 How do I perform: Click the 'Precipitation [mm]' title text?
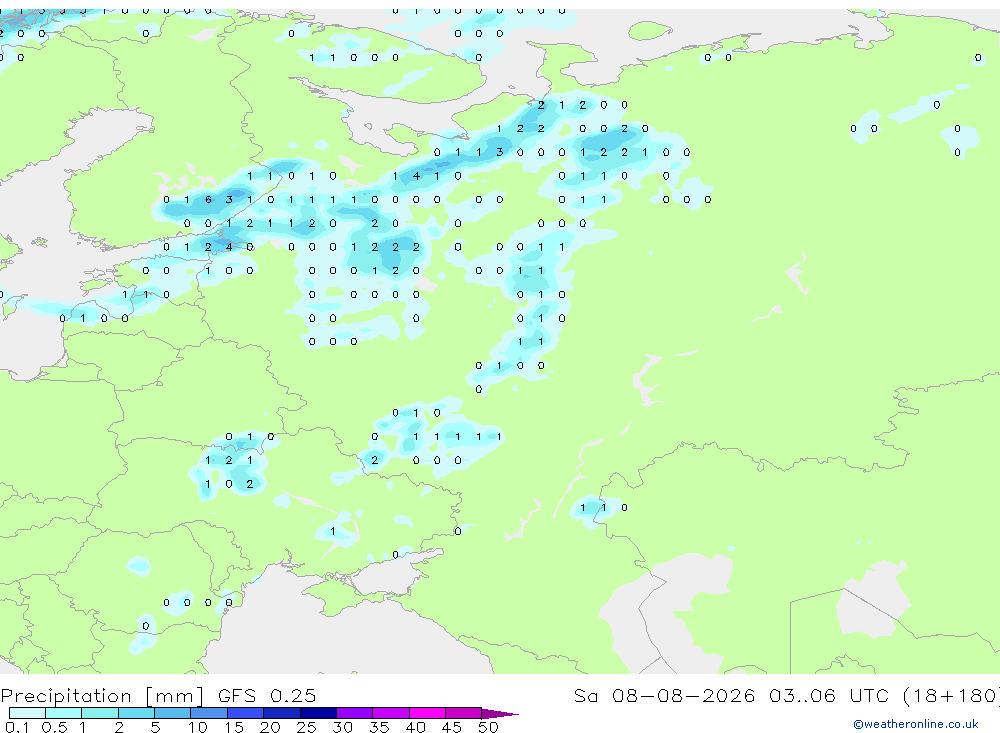point(102,696)
